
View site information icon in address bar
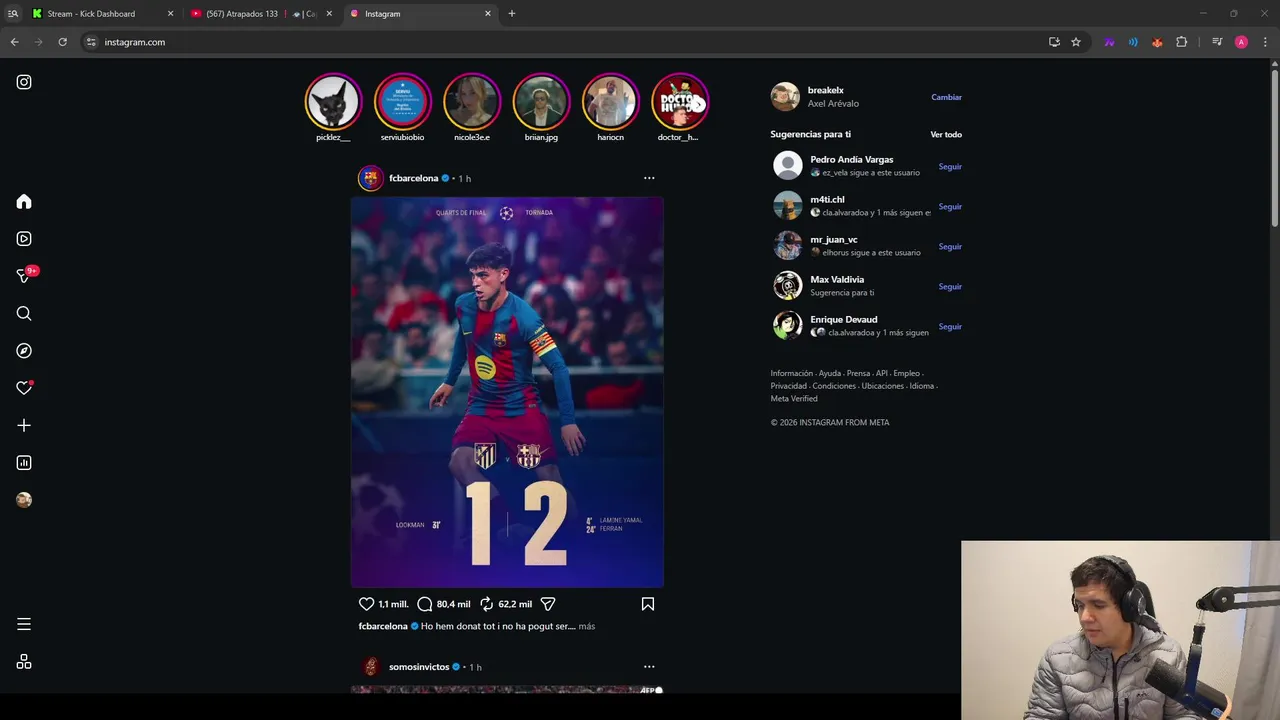click(91, 42)
